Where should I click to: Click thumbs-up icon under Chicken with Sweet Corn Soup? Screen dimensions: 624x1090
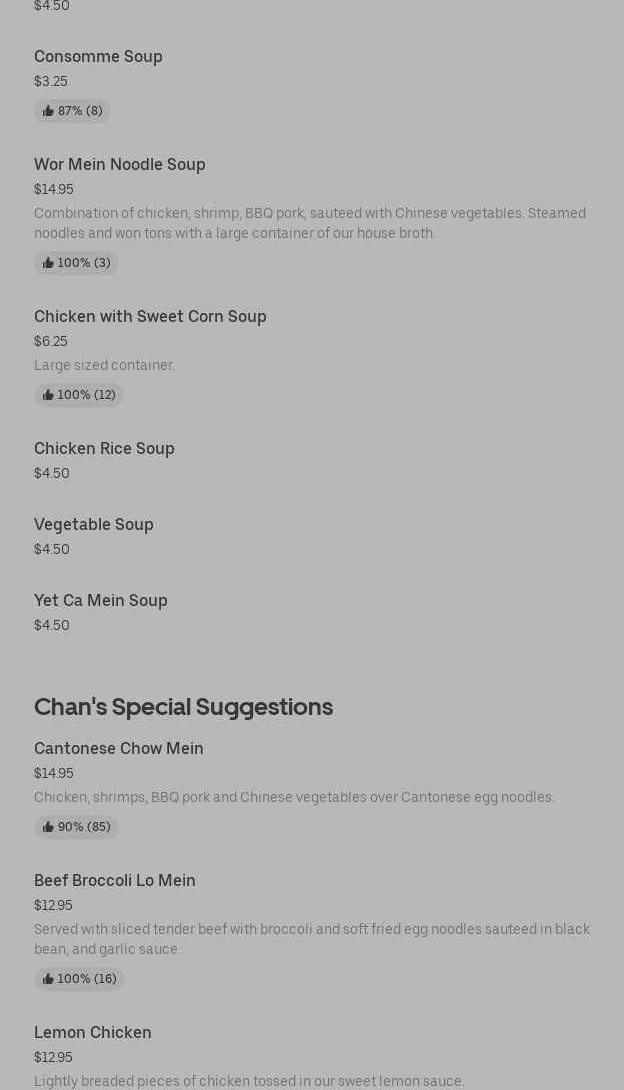[x=48, y=395]
